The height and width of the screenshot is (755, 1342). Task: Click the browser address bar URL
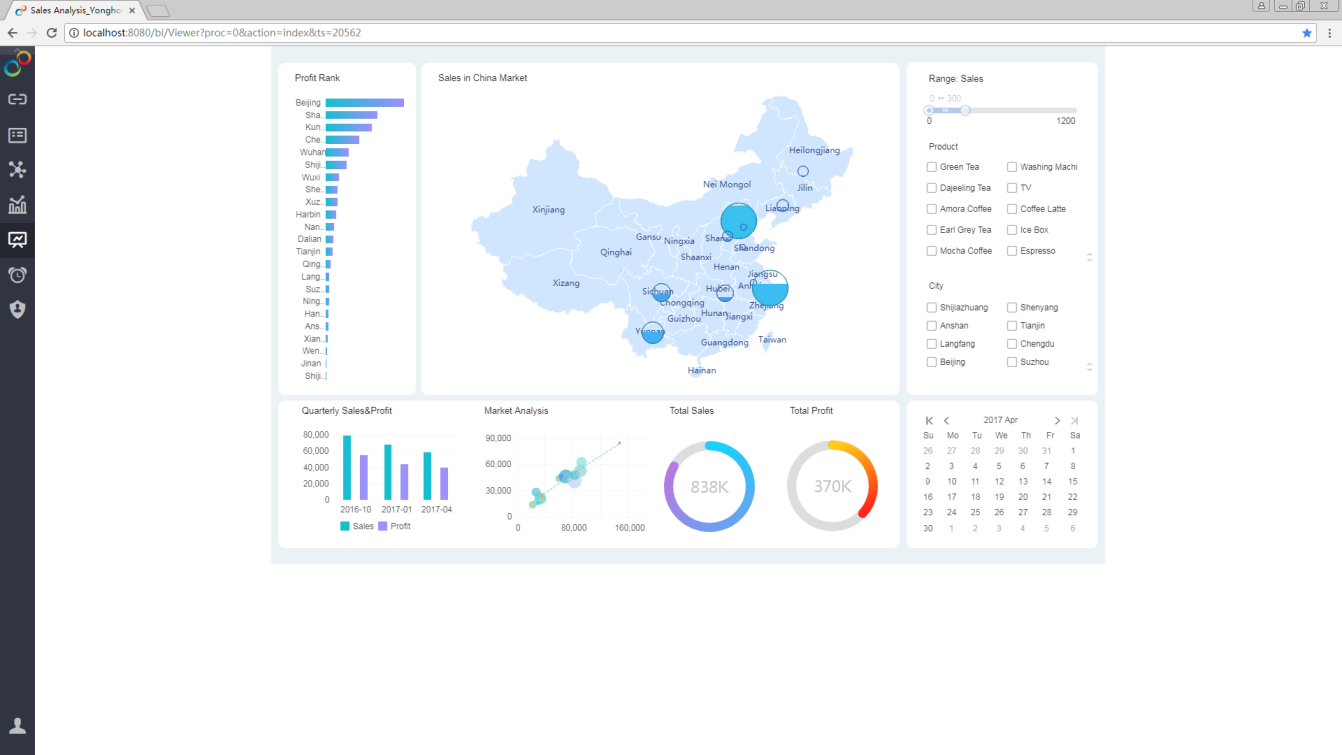[x=222, y=33]
